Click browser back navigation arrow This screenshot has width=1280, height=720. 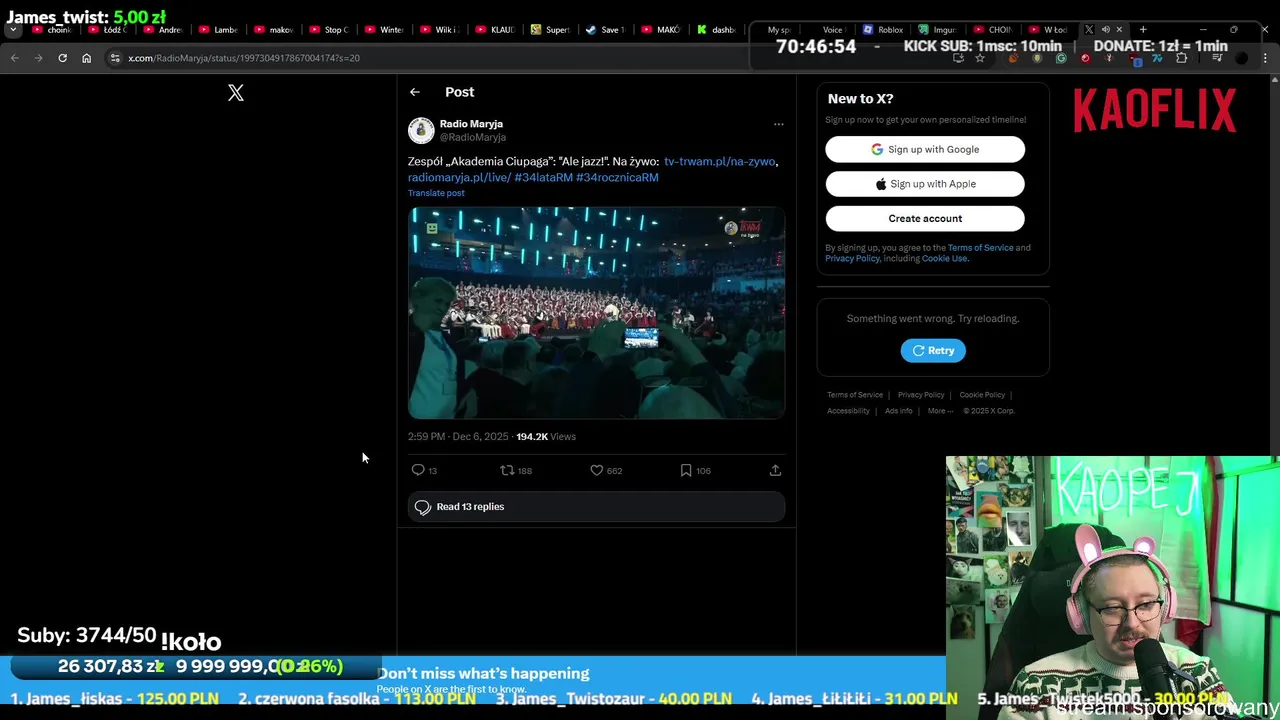tap(14, 58)
